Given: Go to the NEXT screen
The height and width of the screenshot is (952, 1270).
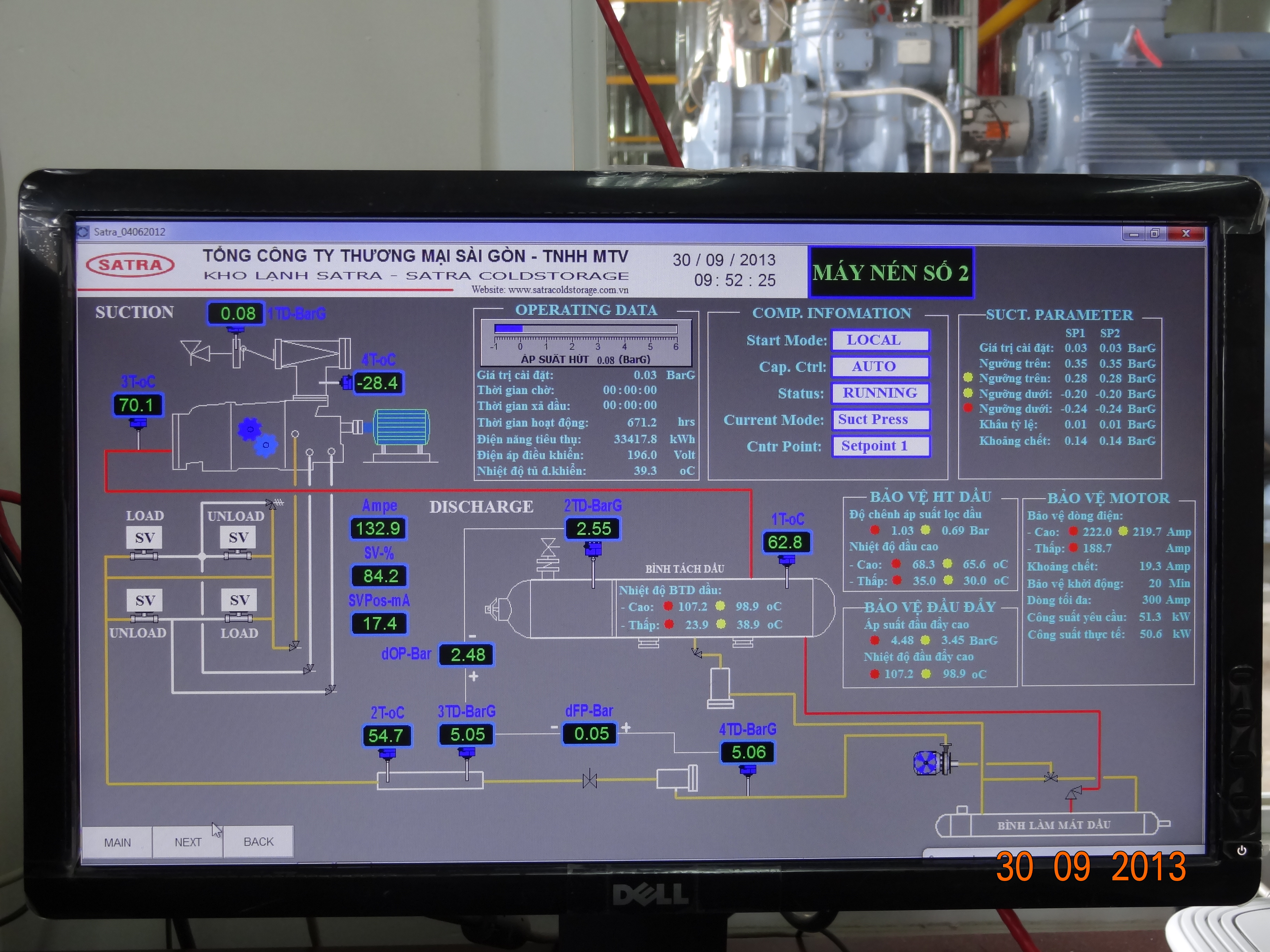Looking at the screenshot, I should [188, 842].
